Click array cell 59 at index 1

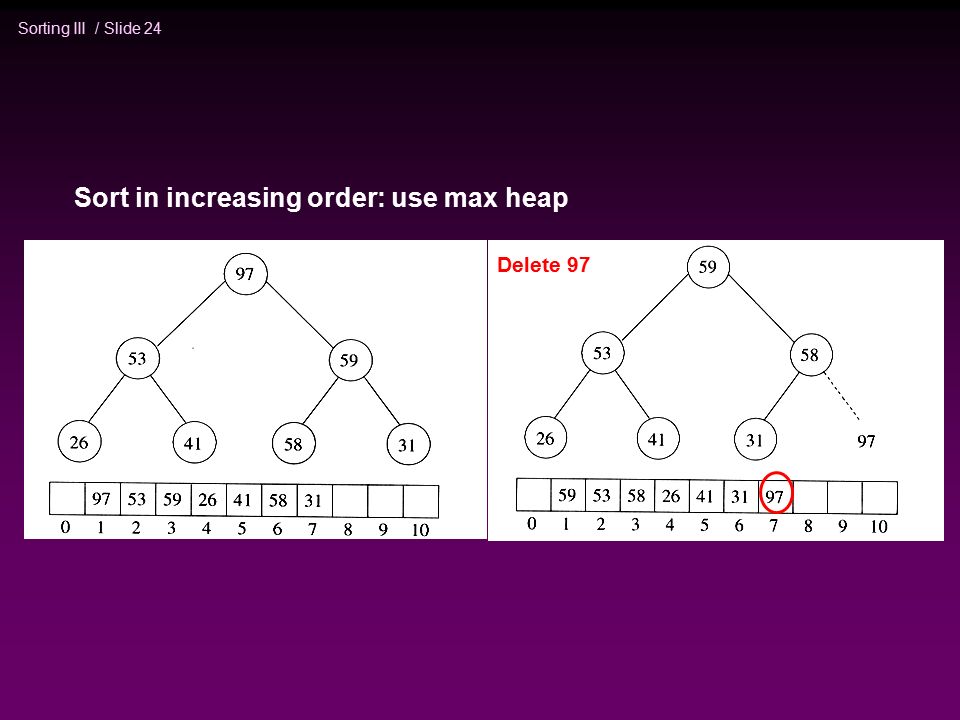568,495
